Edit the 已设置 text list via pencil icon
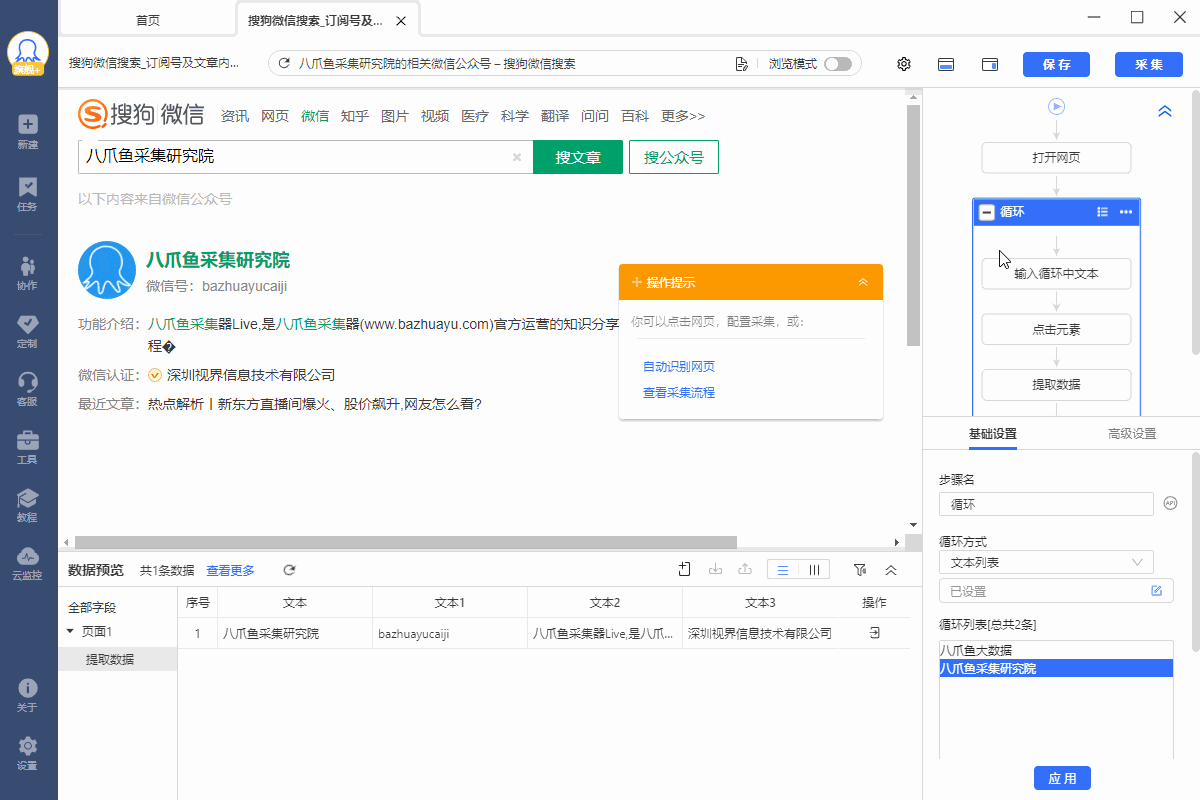 tap(1156, 591)
